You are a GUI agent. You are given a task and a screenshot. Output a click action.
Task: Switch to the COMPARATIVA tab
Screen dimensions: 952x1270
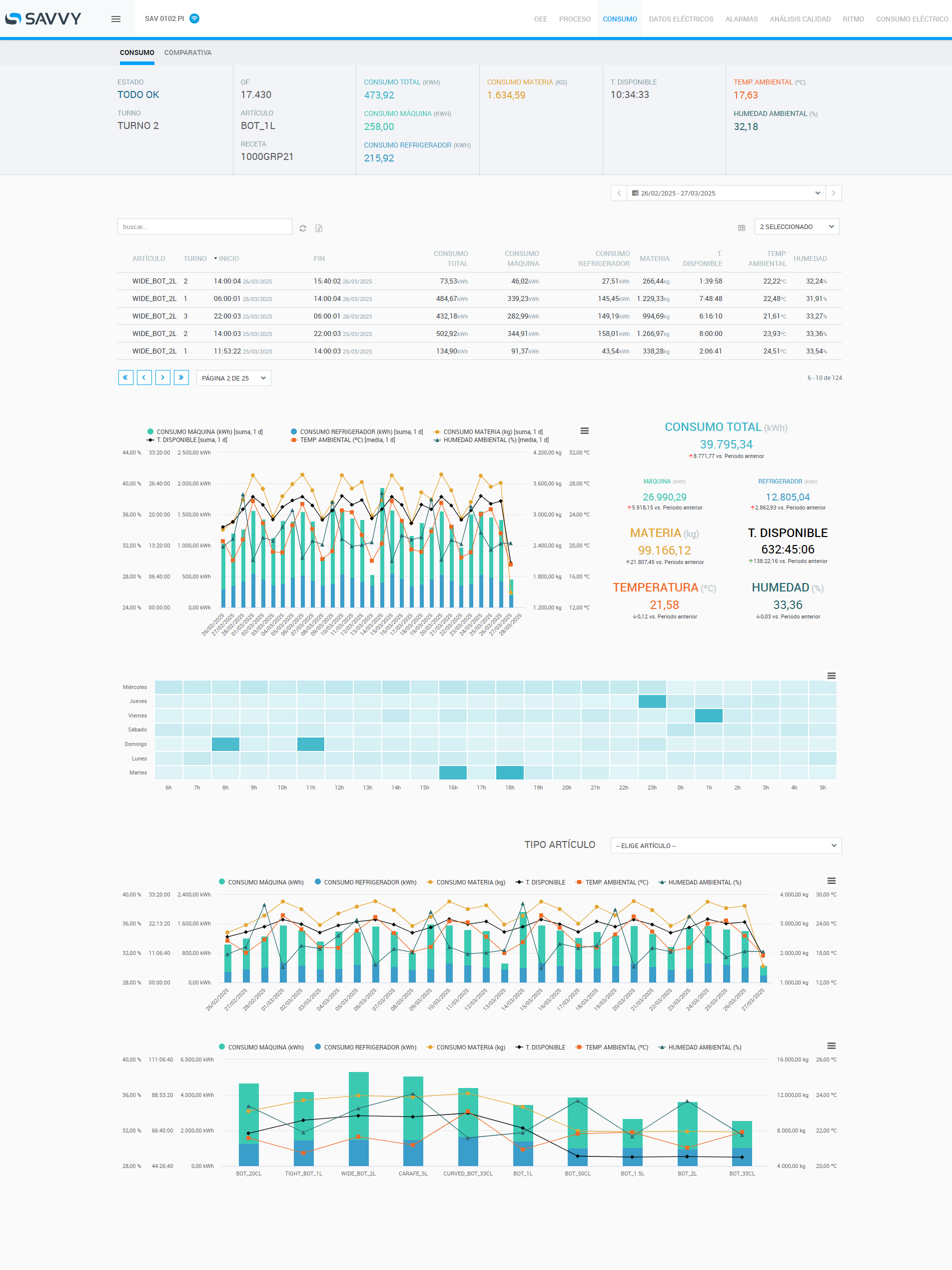coord(187,53)
